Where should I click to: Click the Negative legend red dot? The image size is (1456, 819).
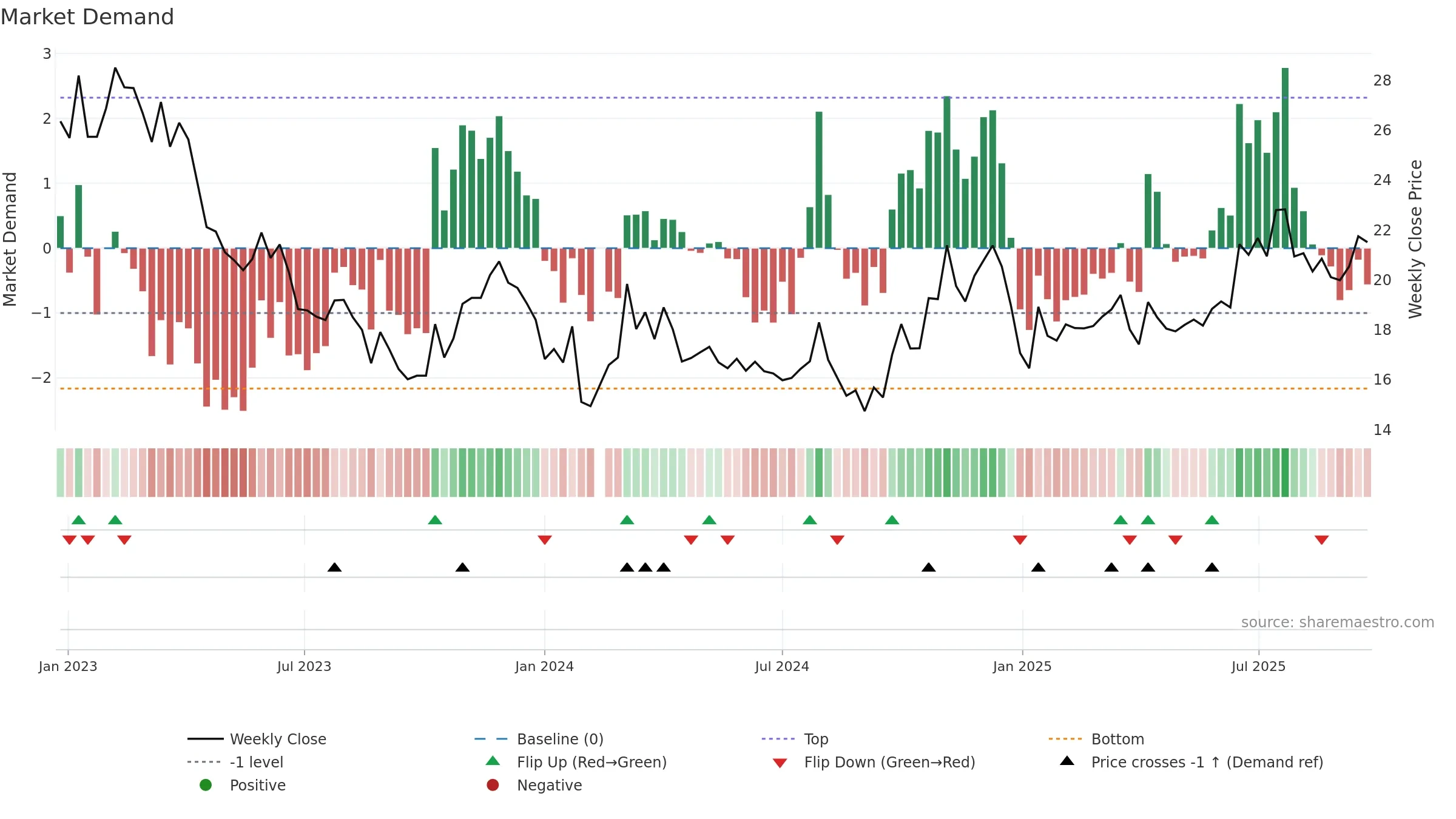493,785
